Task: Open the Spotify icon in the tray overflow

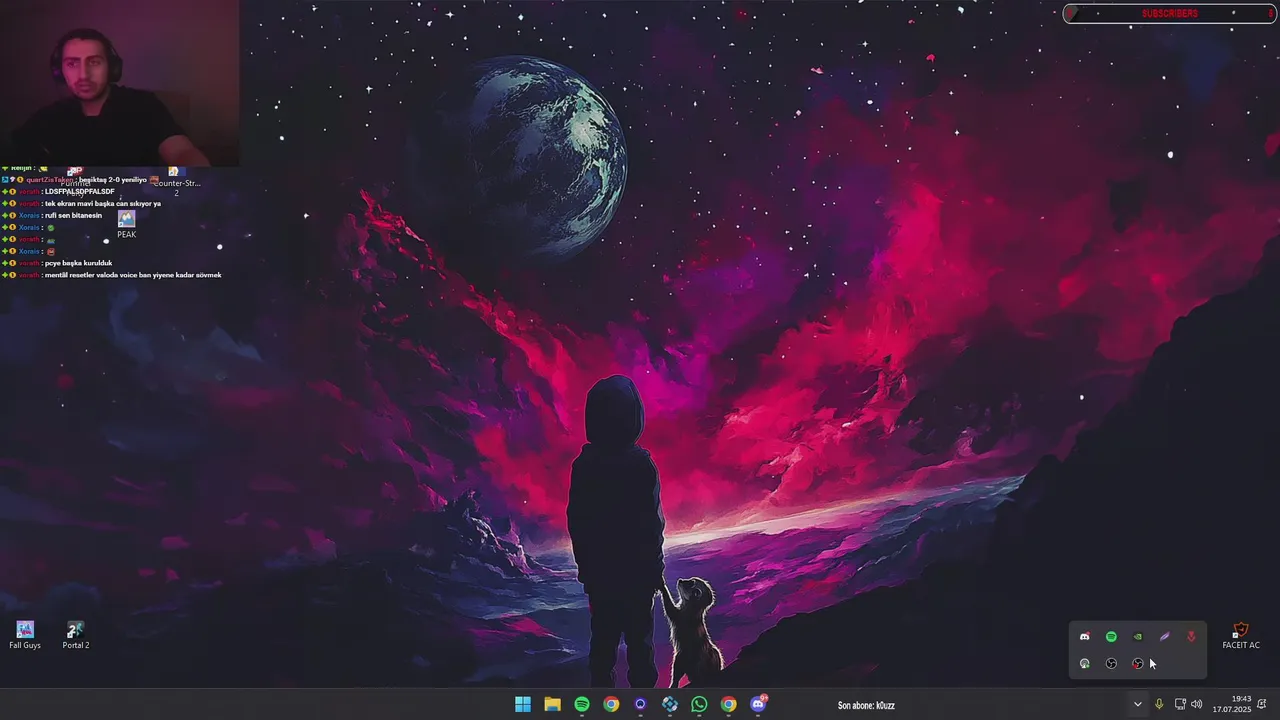Action: pos(1111,637)
